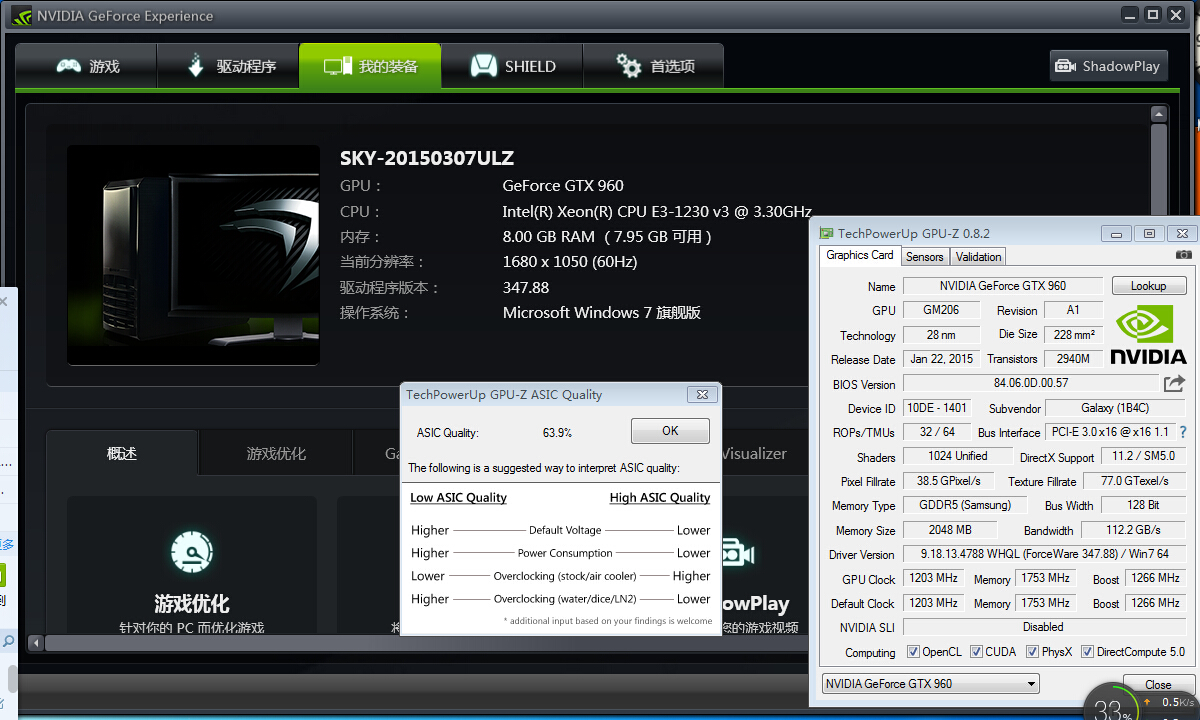Viewport: 1200px width, 720px height.
Task: Toggle the OpenCL checkbox
Action: pyautogui.click(x=913, y=652)
